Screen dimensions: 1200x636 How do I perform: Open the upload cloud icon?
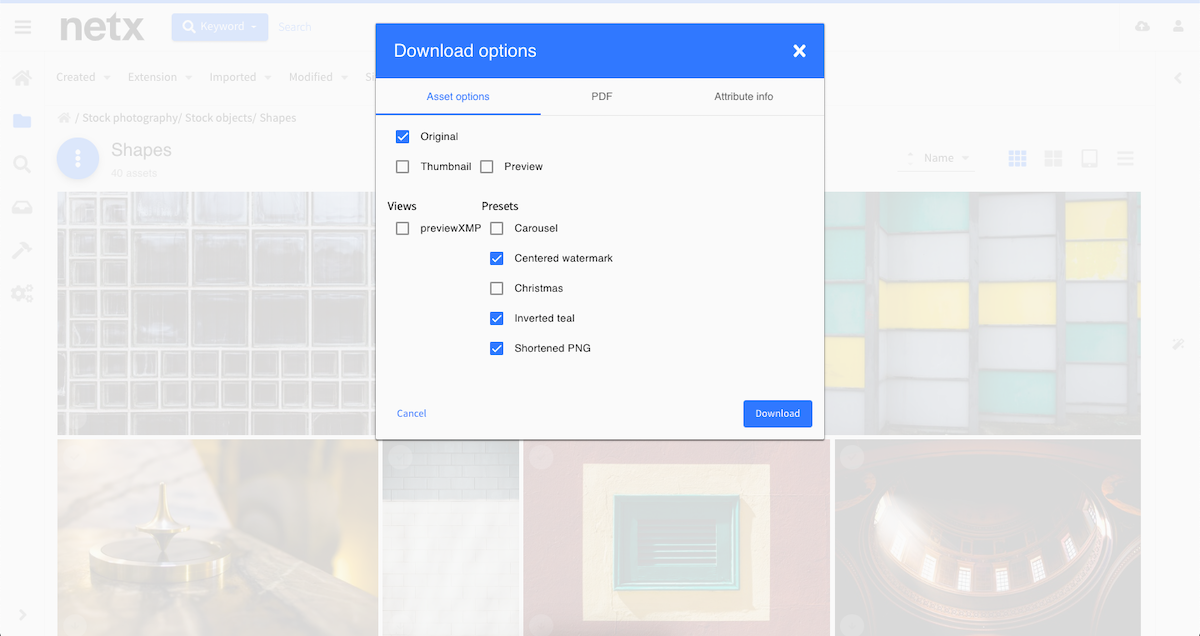(x=1142, y=26)
